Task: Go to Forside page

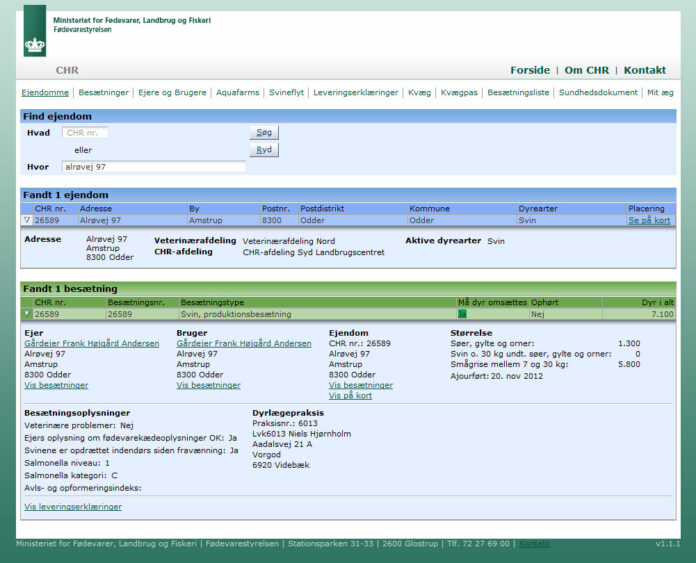Action: pyautogui.click(x=530, y=70)
